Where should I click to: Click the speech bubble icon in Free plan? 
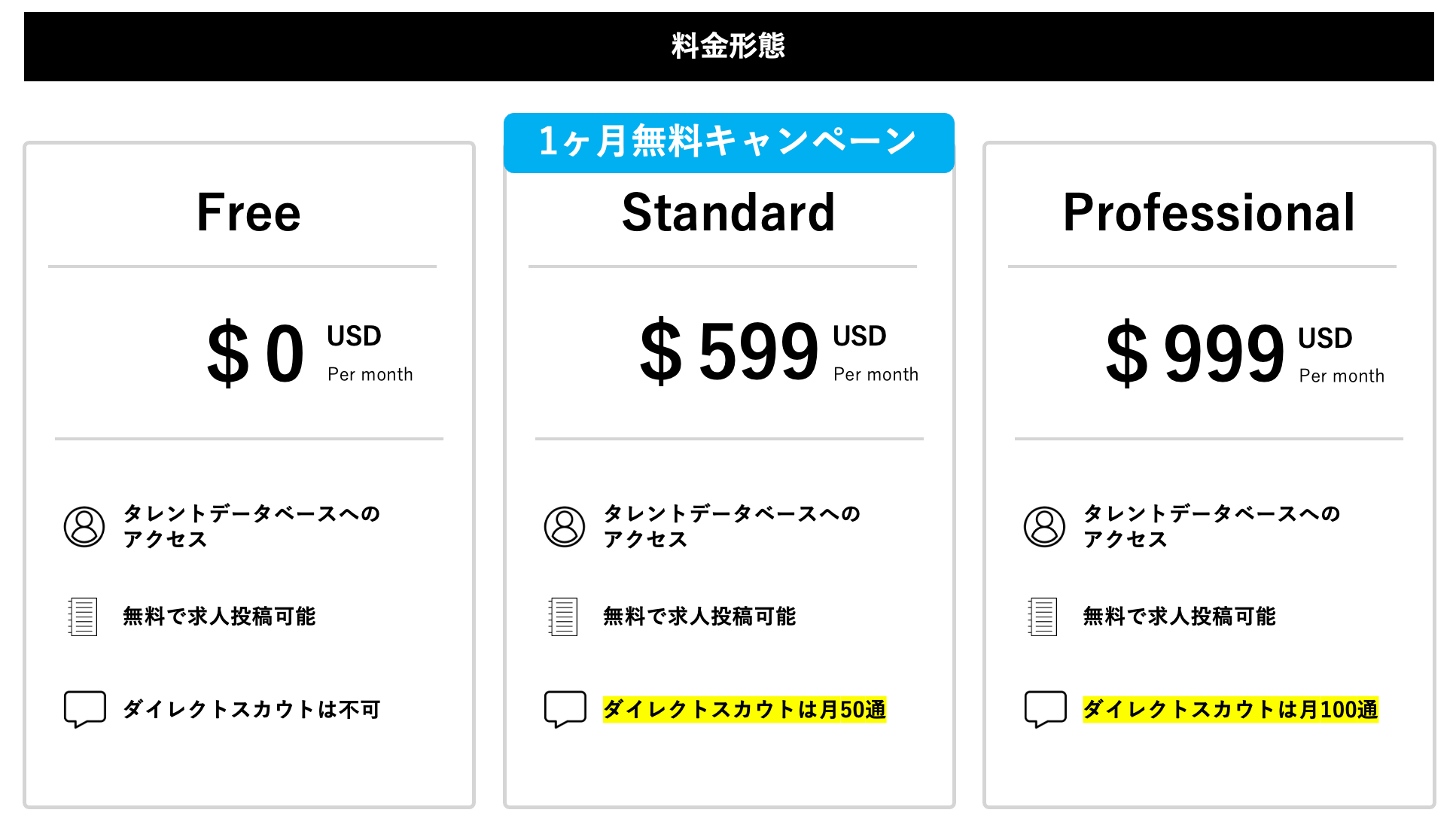point(84,708)
